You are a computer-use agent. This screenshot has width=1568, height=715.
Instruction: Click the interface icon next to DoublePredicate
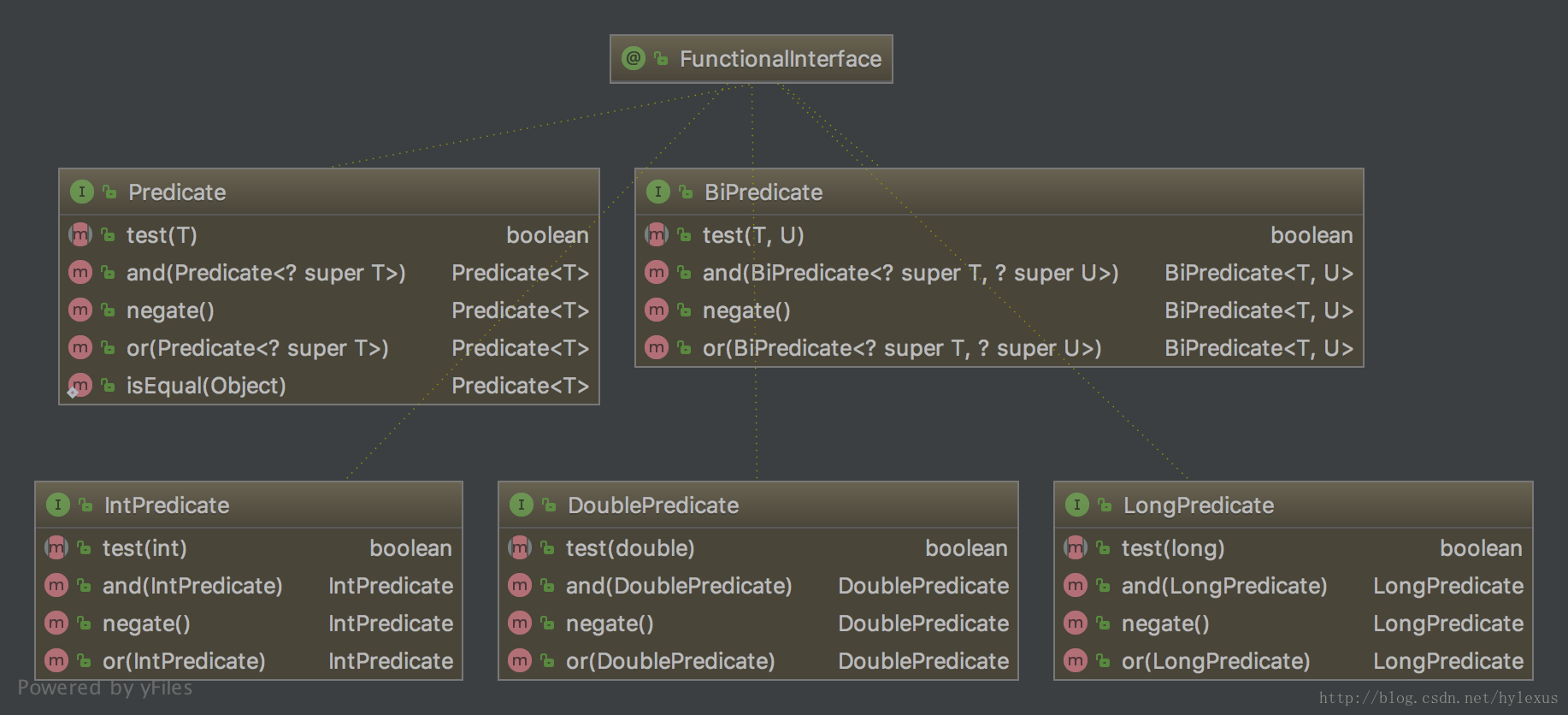[521, 505]
